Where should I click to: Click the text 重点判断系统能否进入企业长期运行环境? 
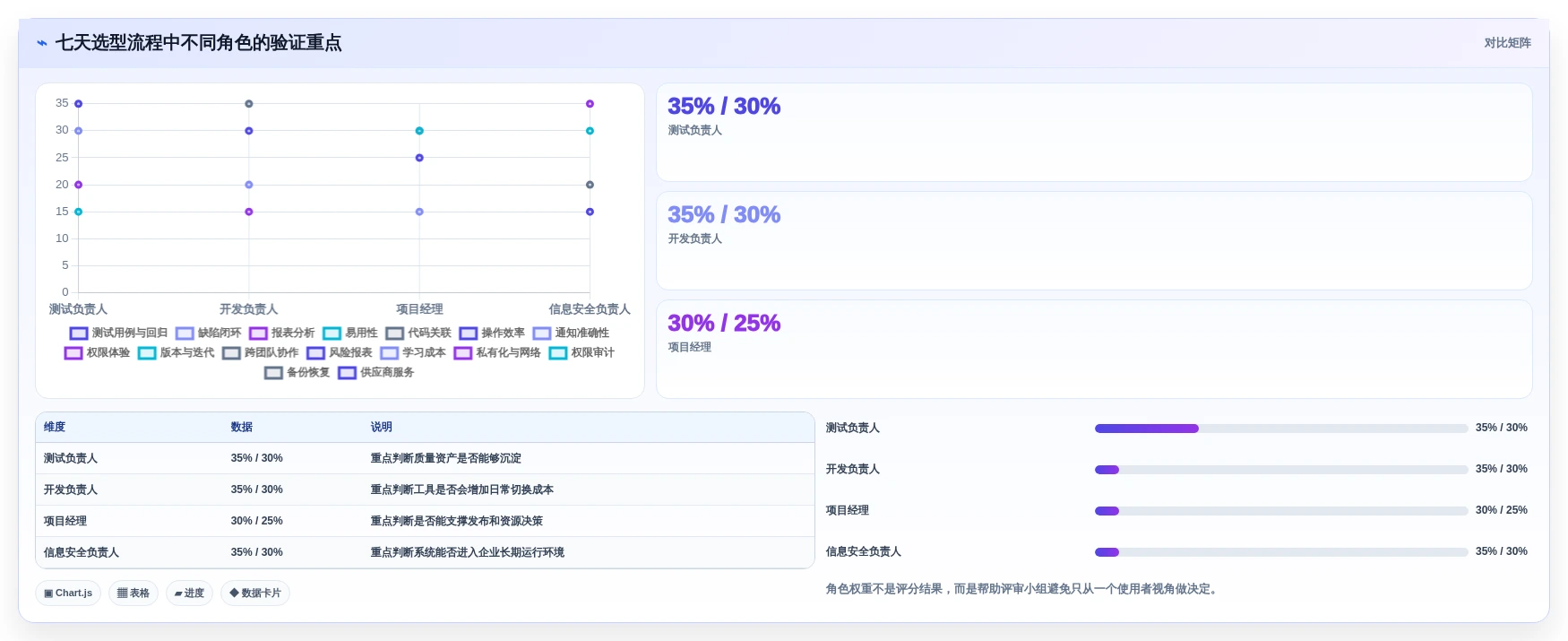click(x=468, y=552)
